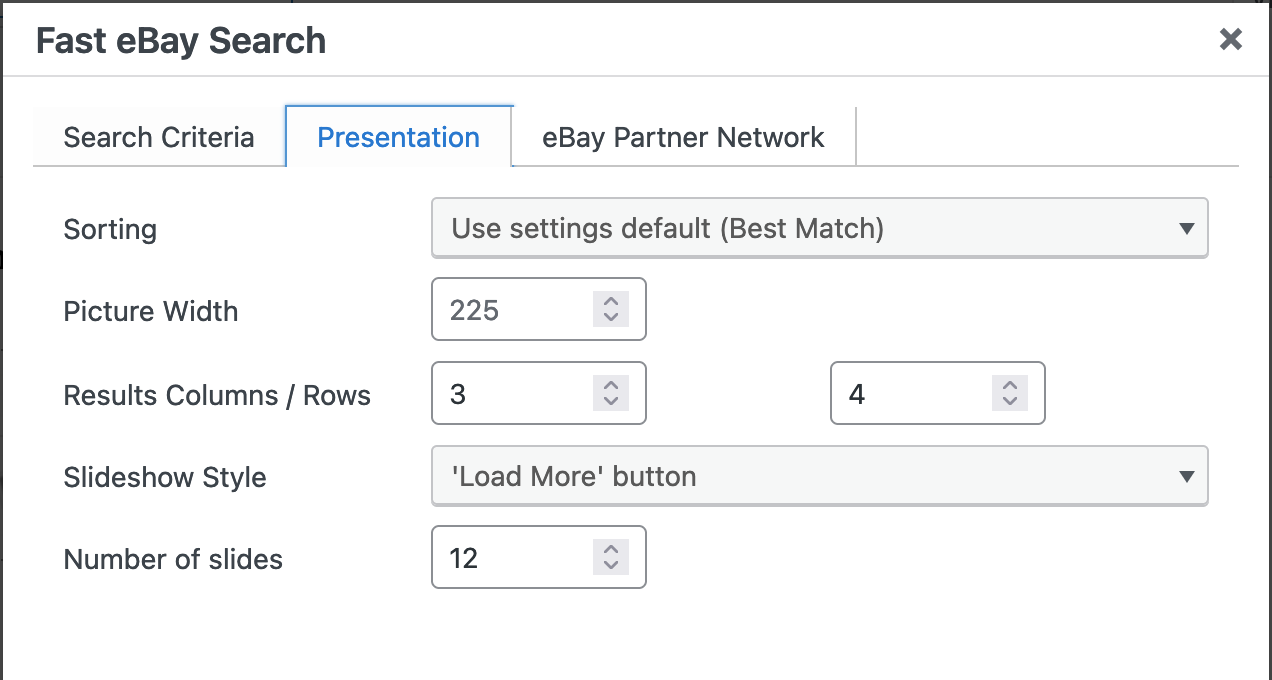Open the Sorting dropdown menu

pyautogui.click(x=820, y=228)
